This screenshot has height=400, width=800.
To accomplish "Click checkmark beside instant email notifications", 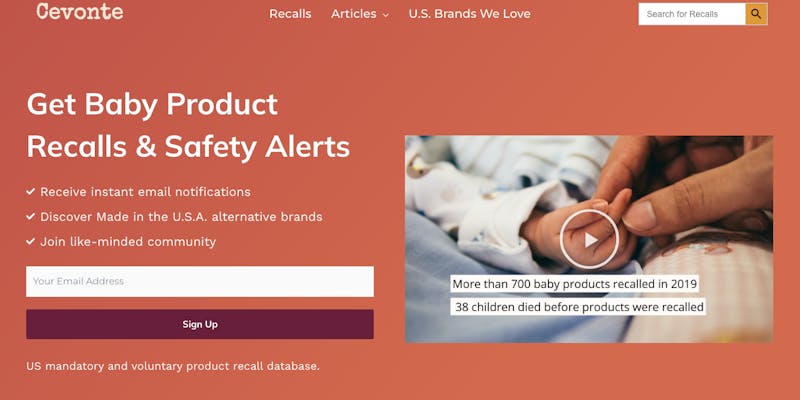I will click(x=31, y=192).
